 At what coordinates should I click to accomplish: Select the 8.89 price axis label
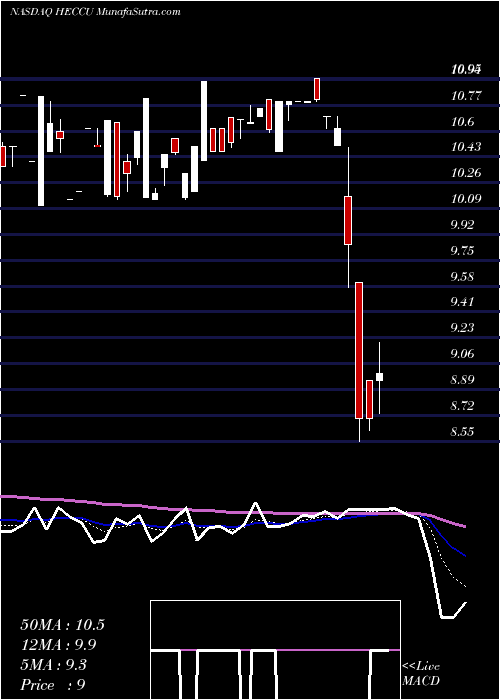(463, 380)
